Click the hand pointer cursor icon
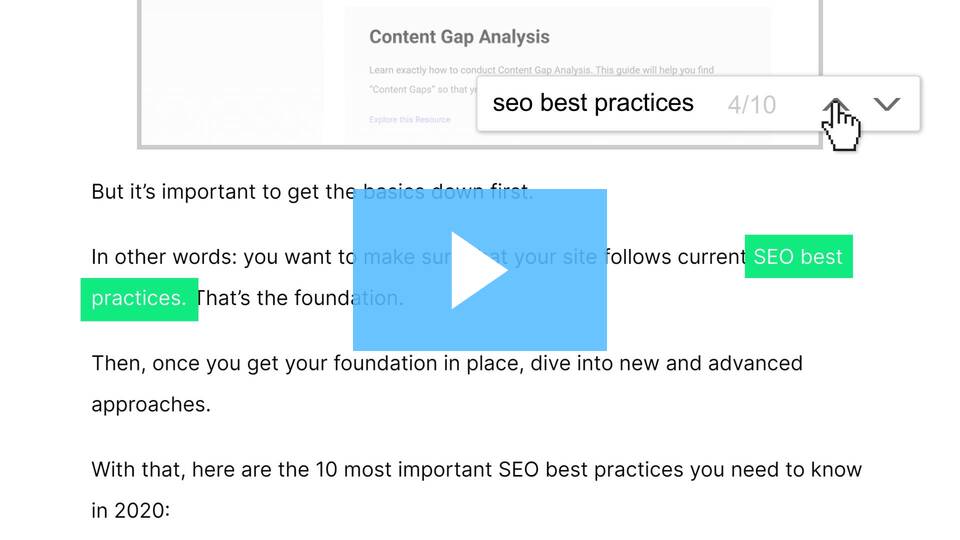This screenshot has width=960, height=540. click(842, 129)
